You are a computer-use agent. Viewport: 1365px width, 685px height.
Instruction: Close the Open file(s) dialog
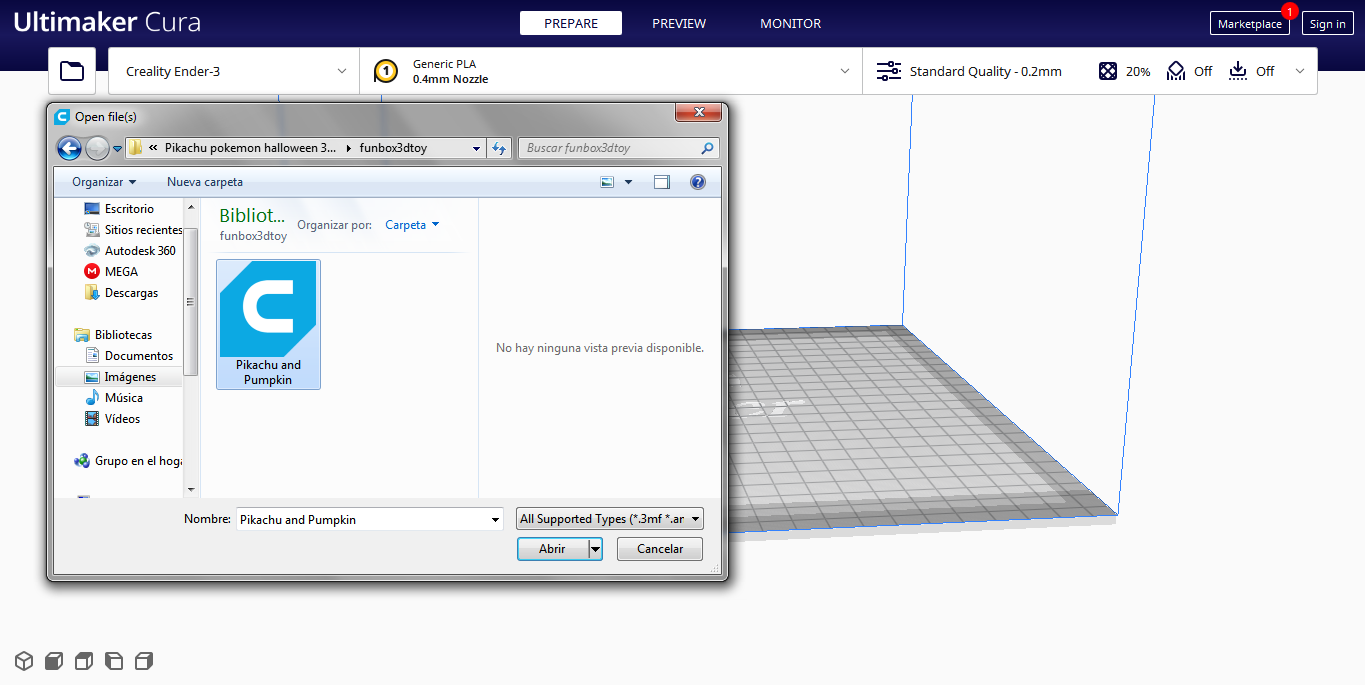click(x=698, y=111)
